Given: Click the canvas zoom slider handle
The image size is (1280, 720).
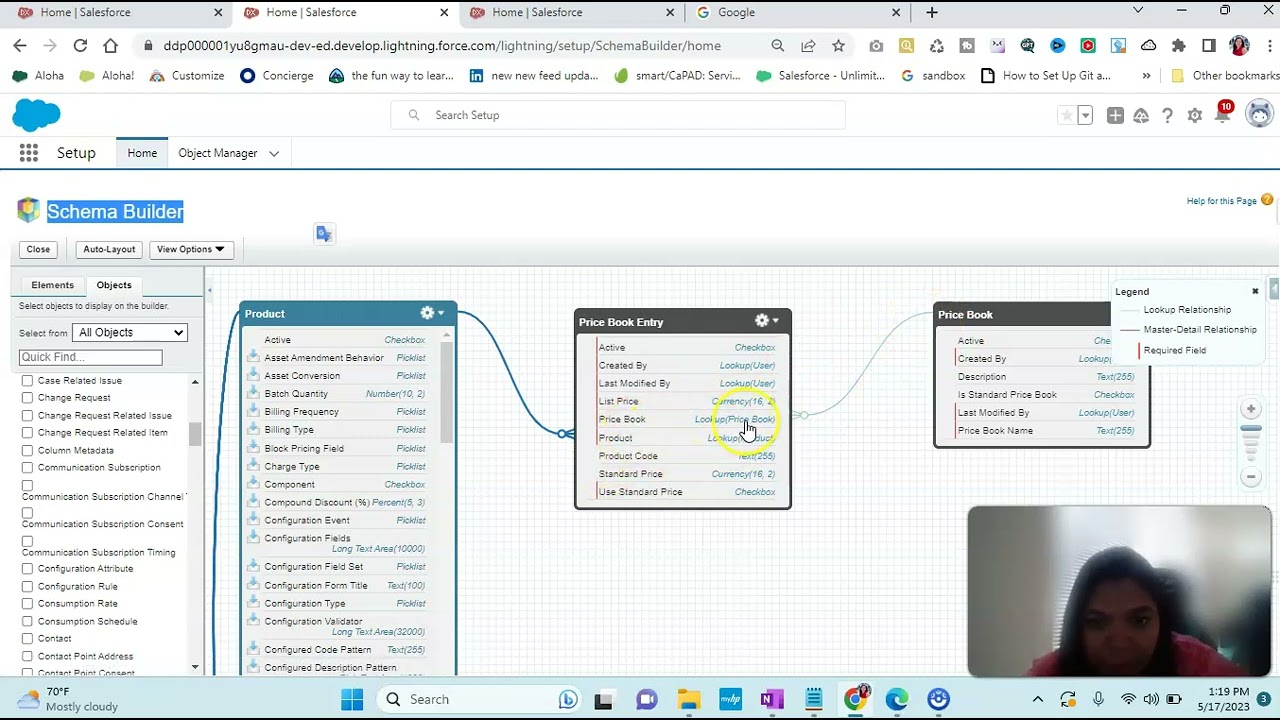Looking at the screenshot, I should 1251,429.
